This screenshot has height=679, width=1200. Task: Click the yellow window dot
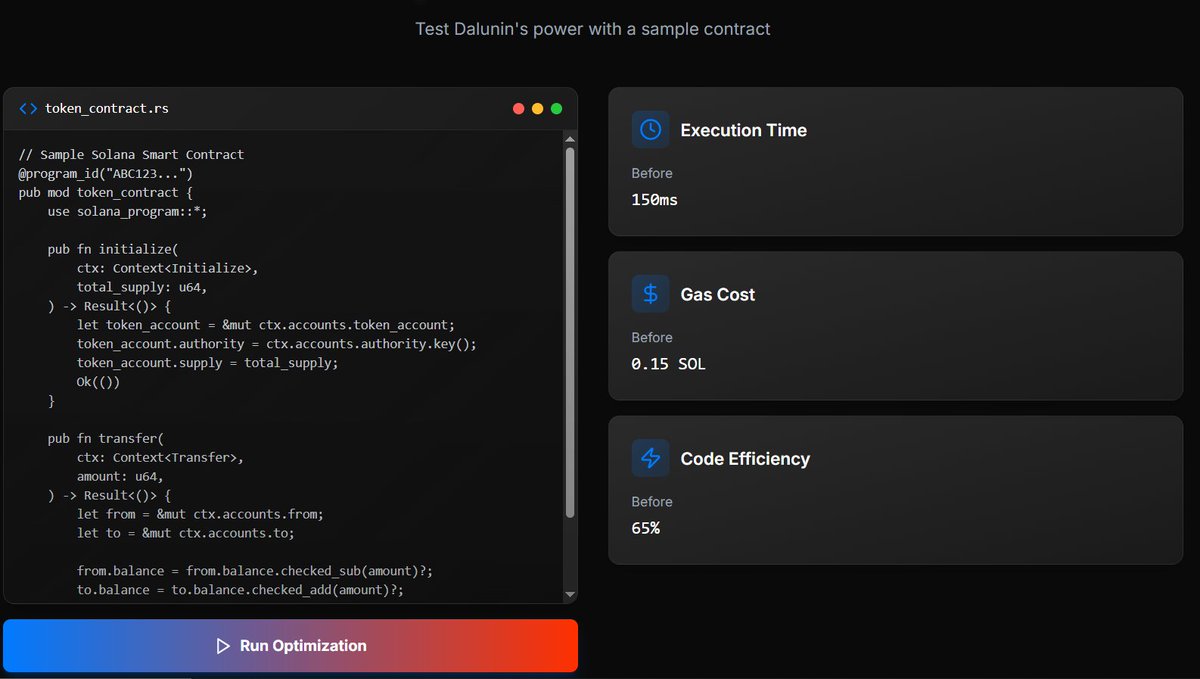tap(537, 108)
